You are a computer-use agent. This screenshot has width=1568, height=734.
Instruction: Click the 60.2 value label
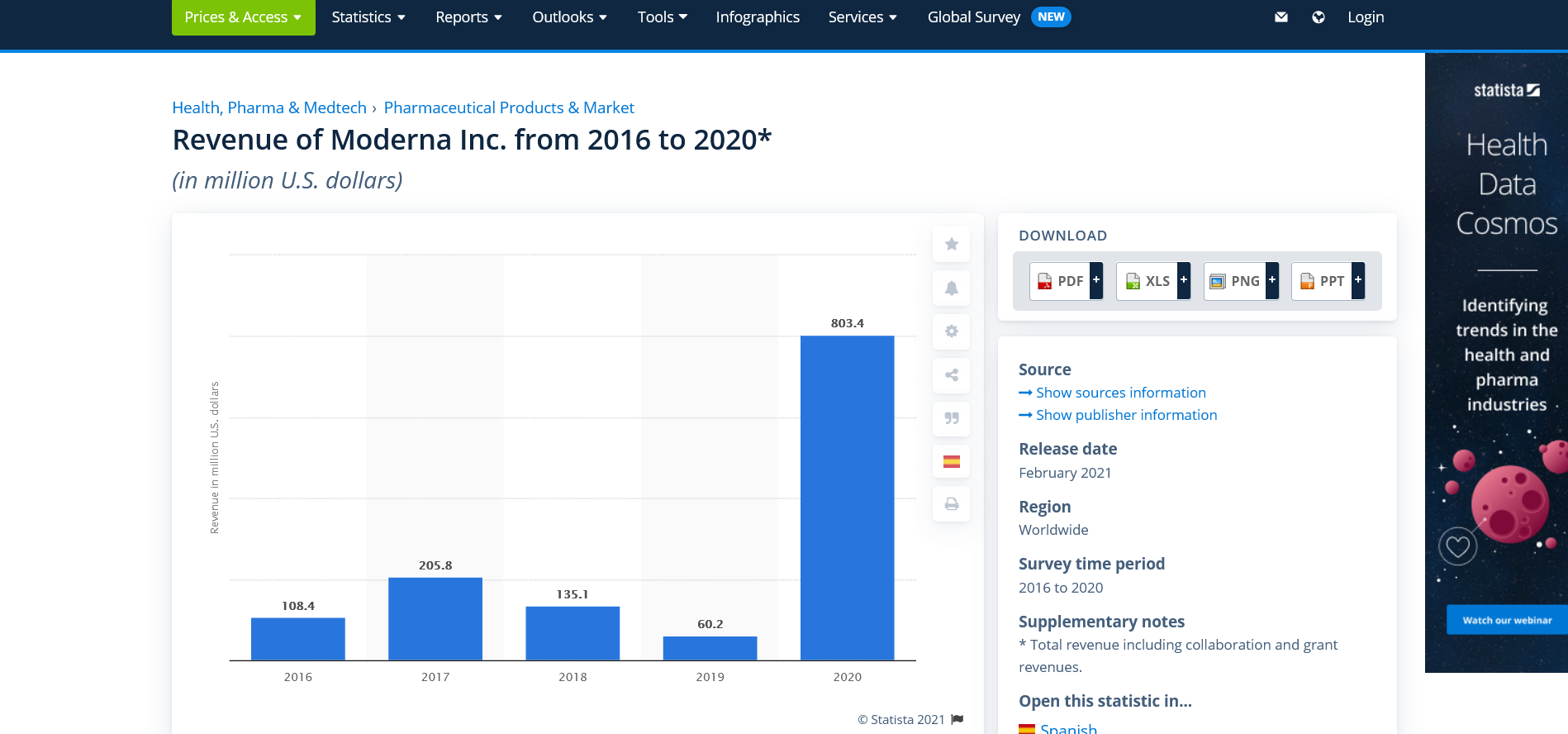click(x=710, y=624)
